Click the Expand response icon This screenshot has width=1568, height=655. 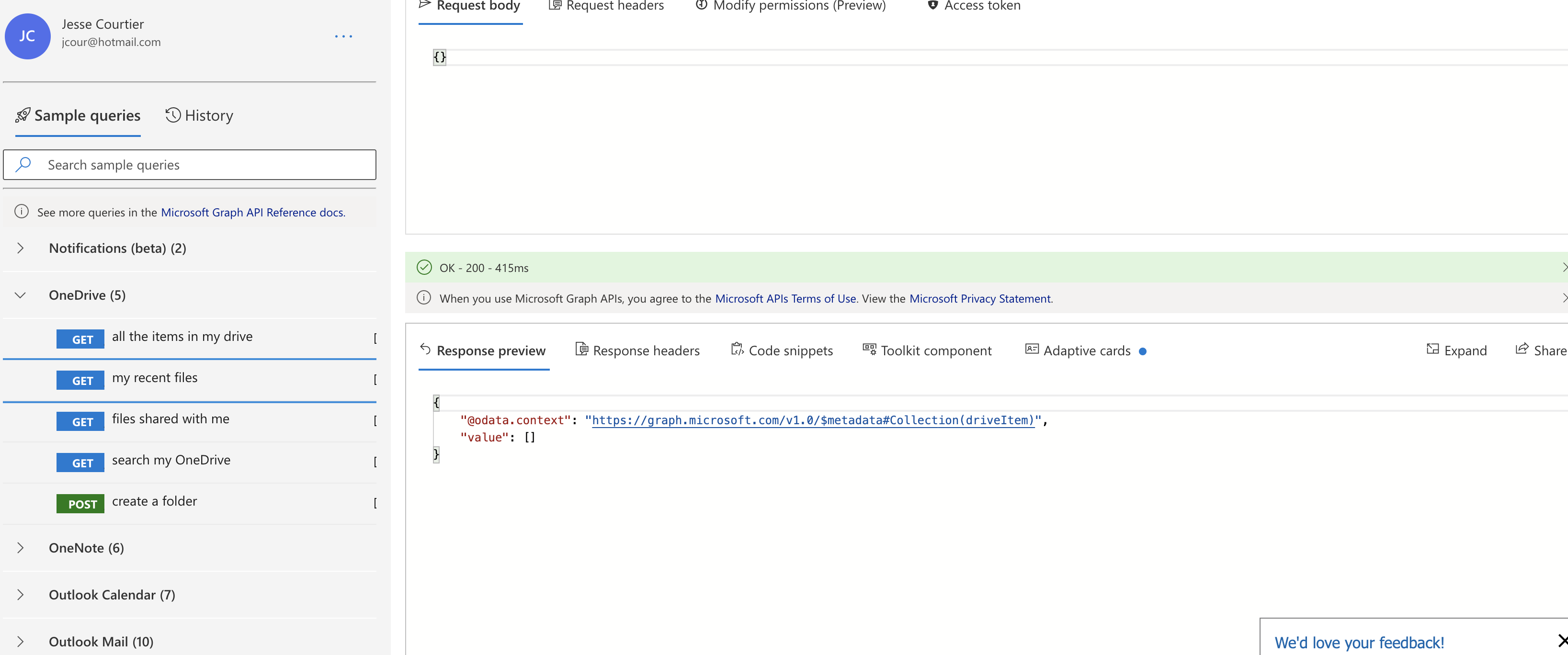(1432, 350)
